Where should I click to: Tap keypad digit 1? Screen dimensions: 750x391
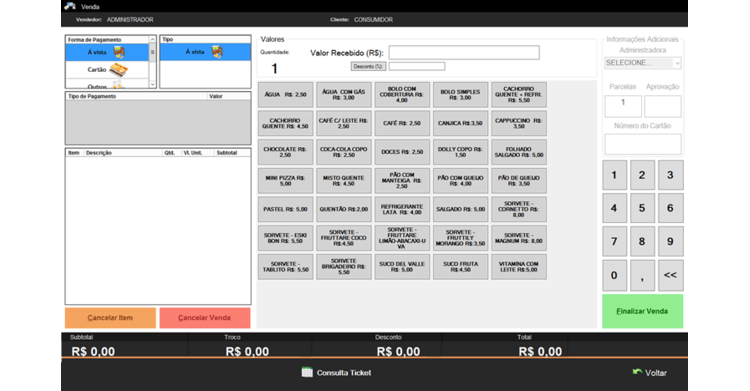point(614,175)
